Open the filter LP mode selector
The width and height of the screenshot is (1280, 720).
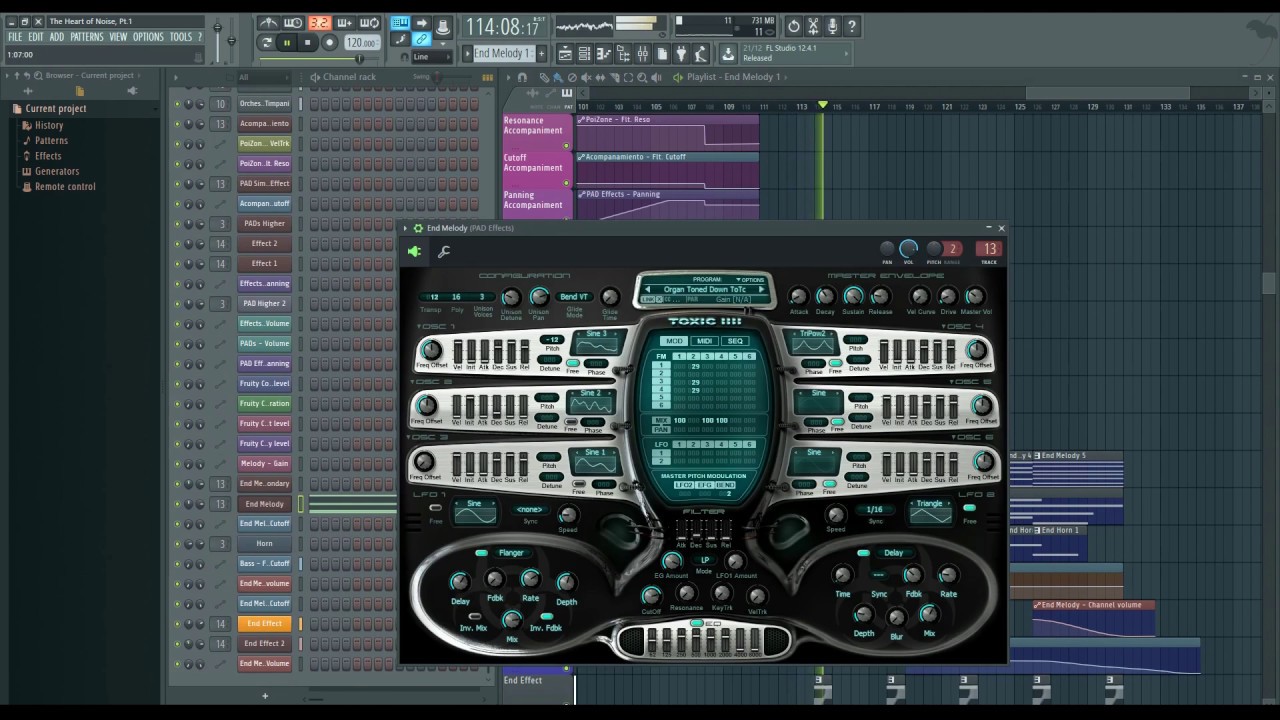tap(704, 562)
